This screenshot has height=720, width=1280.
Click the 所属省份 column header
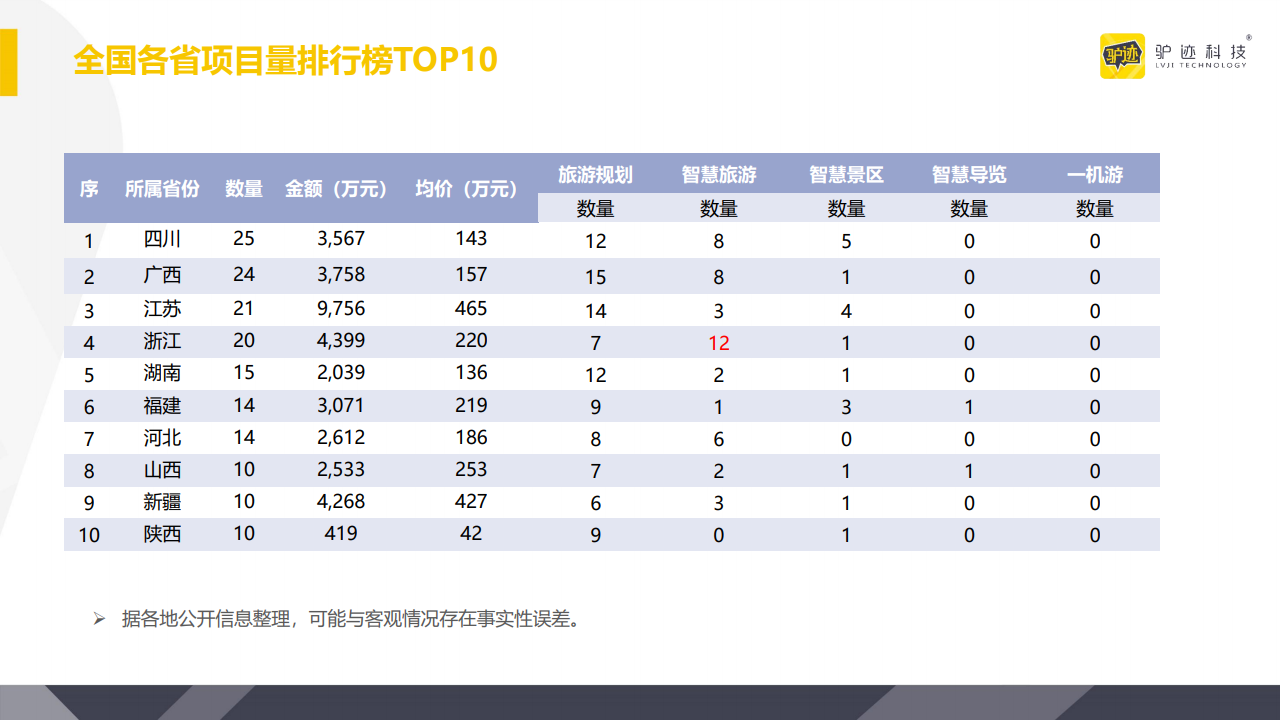point(162,189)
